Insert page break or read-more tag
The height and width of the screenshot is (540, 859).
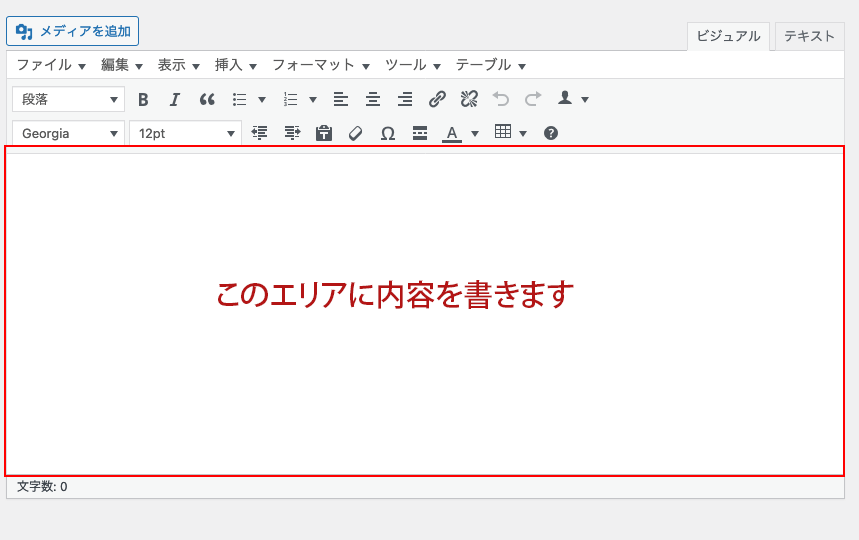(420, 133)
